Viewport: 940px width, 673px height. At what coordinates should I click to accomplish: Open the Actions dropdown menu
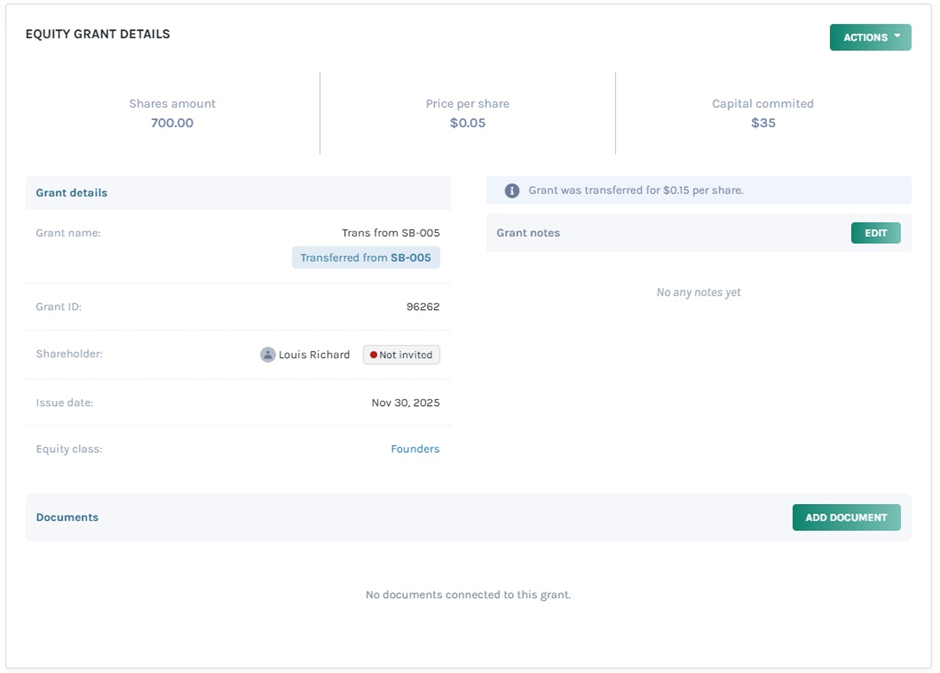tap(870, 37)
